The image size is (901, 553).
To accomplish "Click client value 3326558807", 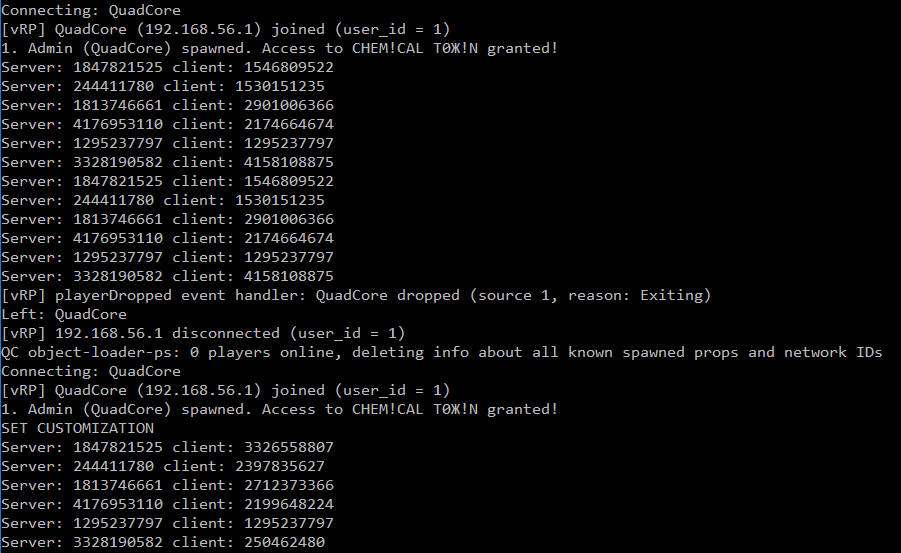I will [288, 447].
